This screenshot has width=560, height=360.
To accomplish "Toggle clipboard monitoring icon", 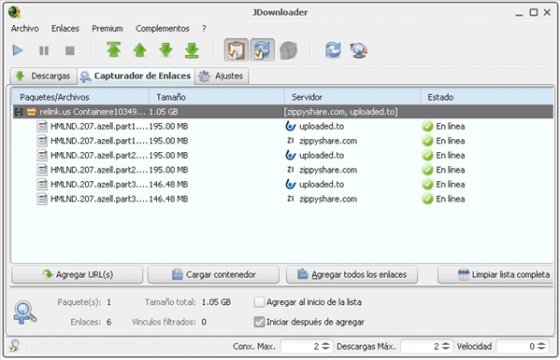I will [236, 50].
